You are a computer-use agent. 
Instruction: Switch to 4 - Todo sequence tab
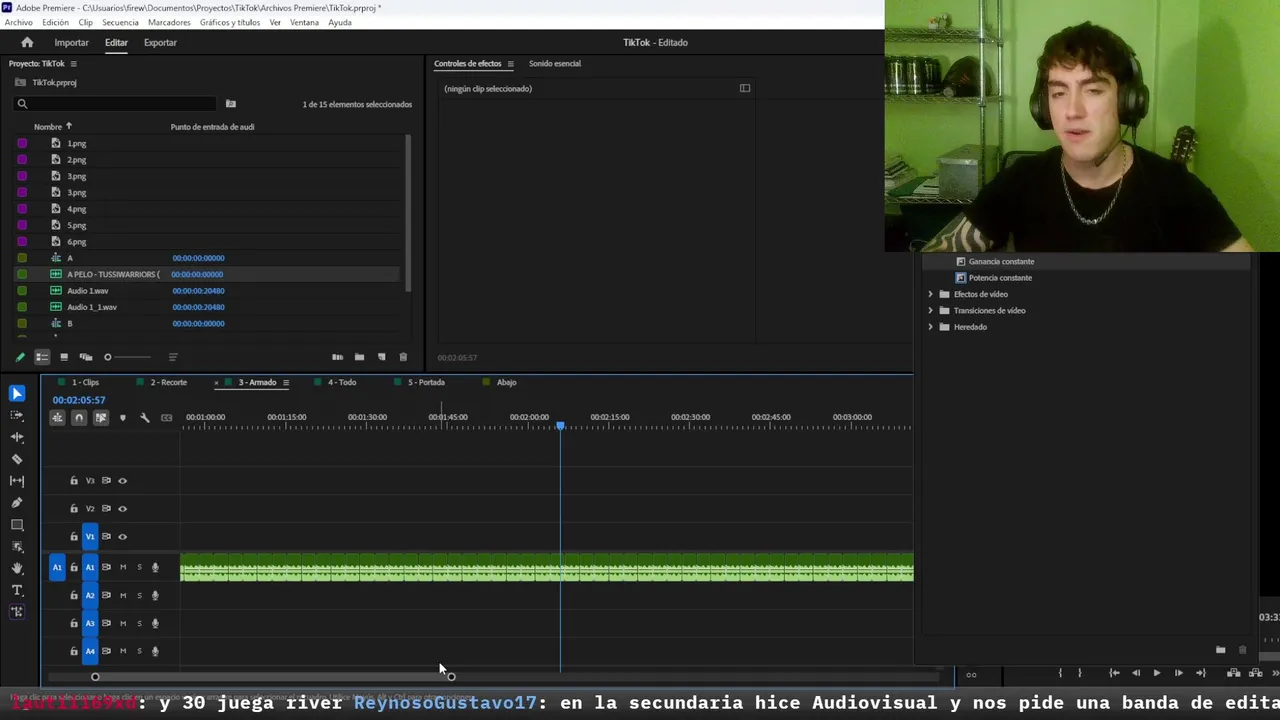point(342,382)
